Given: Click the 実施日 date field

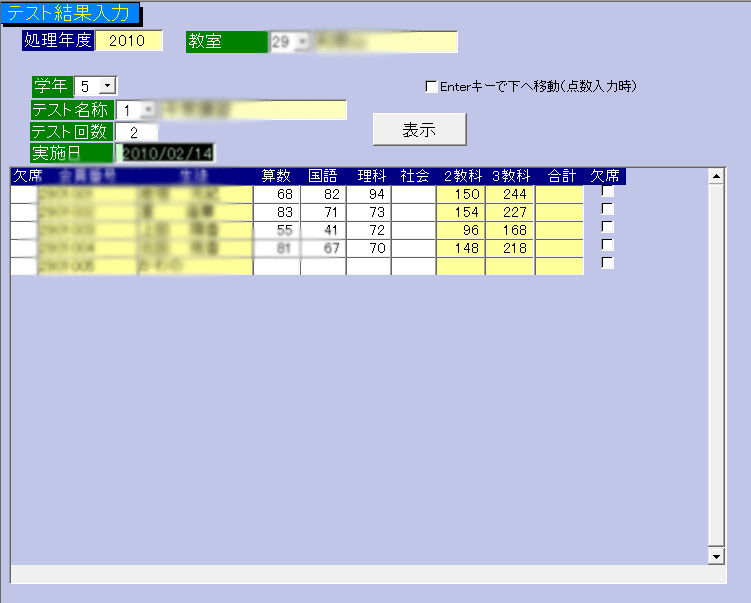Looking at the screenshot, I should (166, 153).
